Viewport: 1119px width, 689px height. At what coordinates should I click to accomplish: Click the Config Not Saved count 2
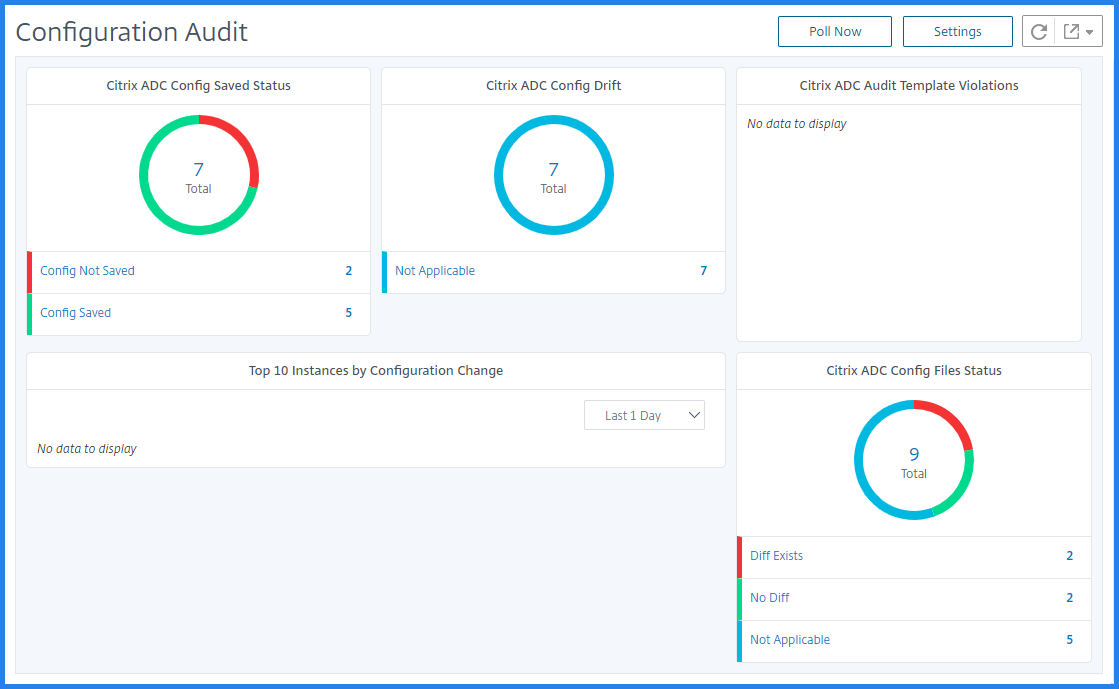(349, 271)
